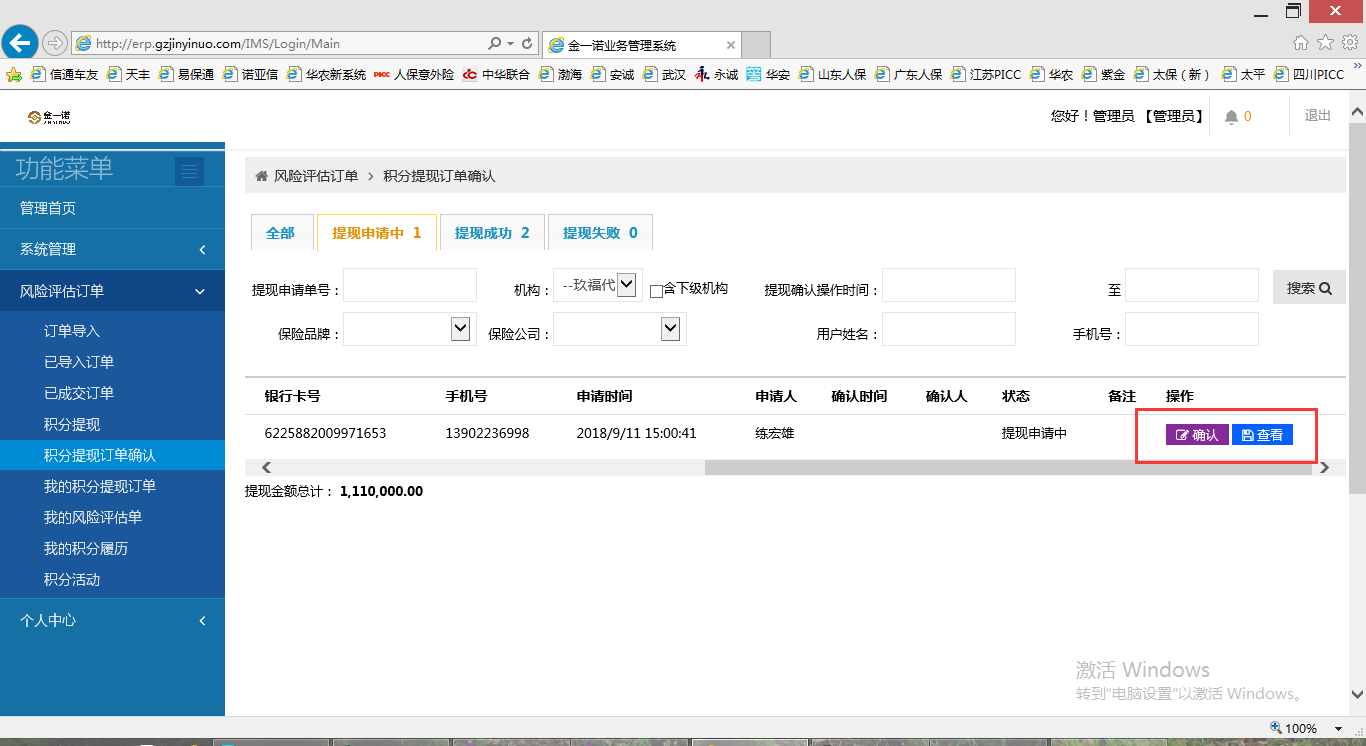This screenshot has height=746, width=1366.
Task: Click the browser favorites star icon
Action: pos(1325,42)
